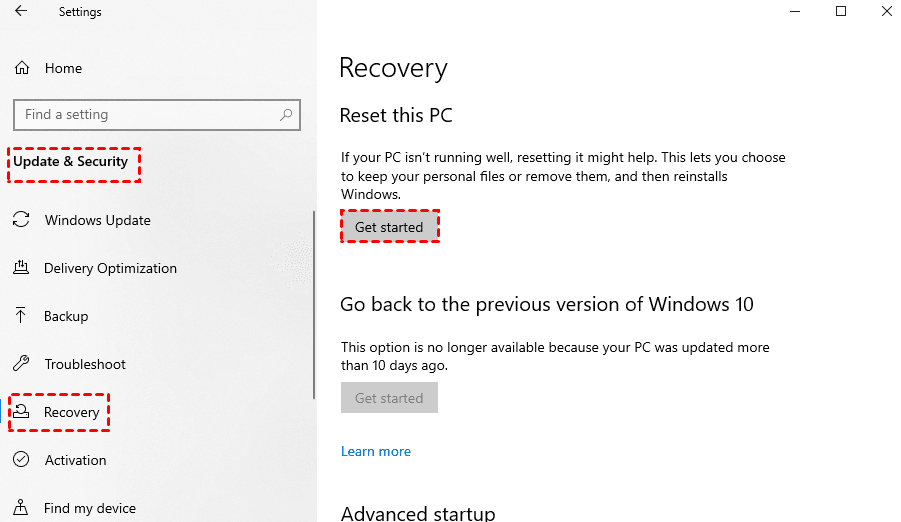Select Delivery Optimization in the sidebar
The width and height of the screenshot is (901, 522).
pos(110,268)
